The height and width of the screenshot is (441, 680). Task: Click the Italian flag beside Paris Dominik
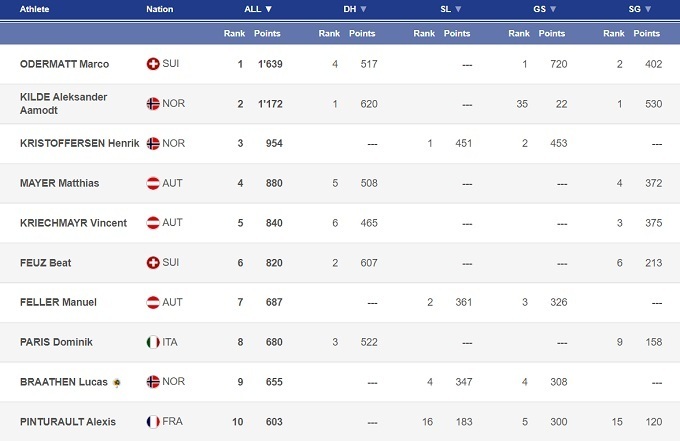click(153, 342)
